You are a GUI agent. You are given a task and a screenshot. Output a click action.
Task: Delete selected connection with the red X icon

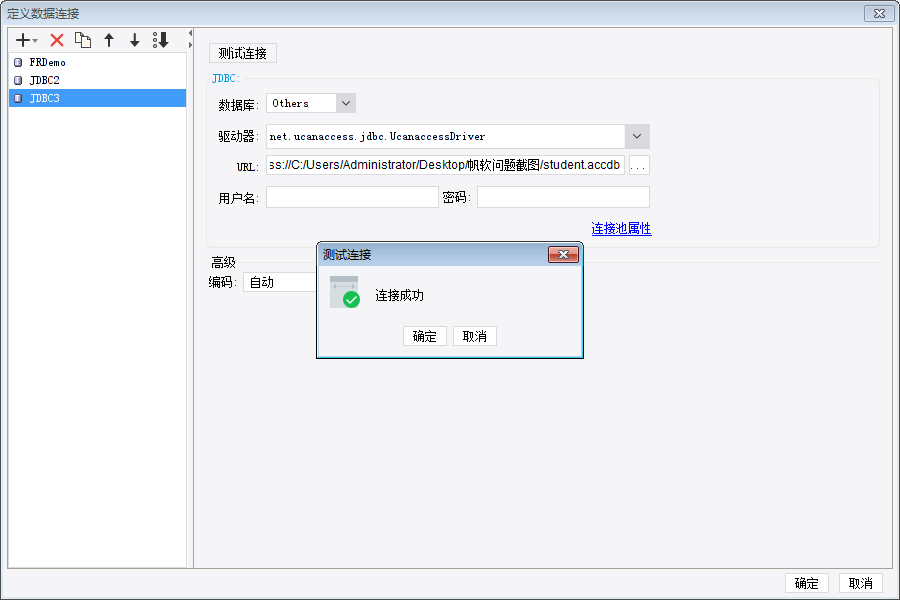coord(57,40)
